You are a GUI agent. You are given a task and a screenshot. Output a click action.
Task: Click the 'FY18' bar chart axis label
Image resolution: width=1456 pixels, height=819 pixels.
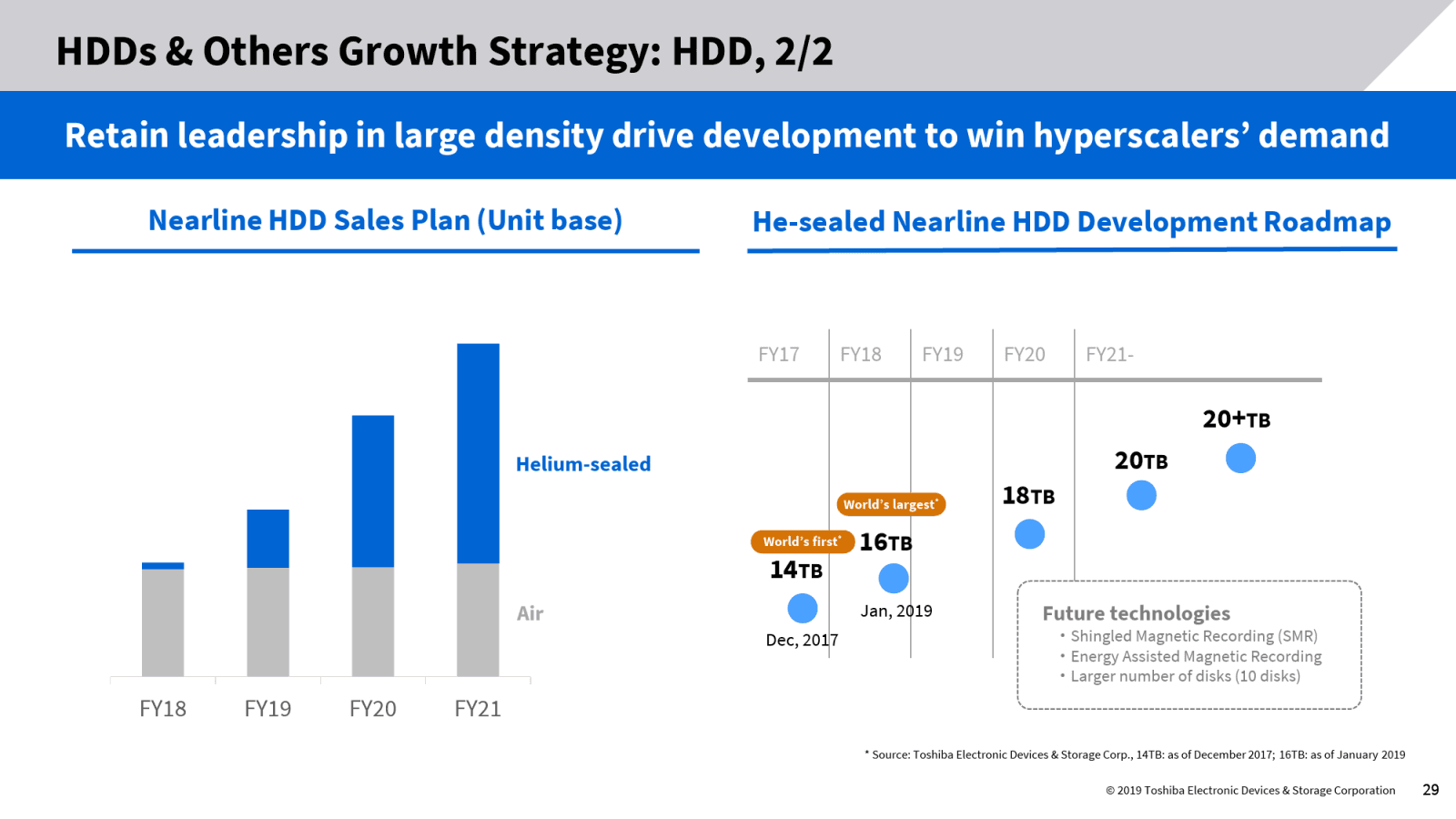(163, 709)
